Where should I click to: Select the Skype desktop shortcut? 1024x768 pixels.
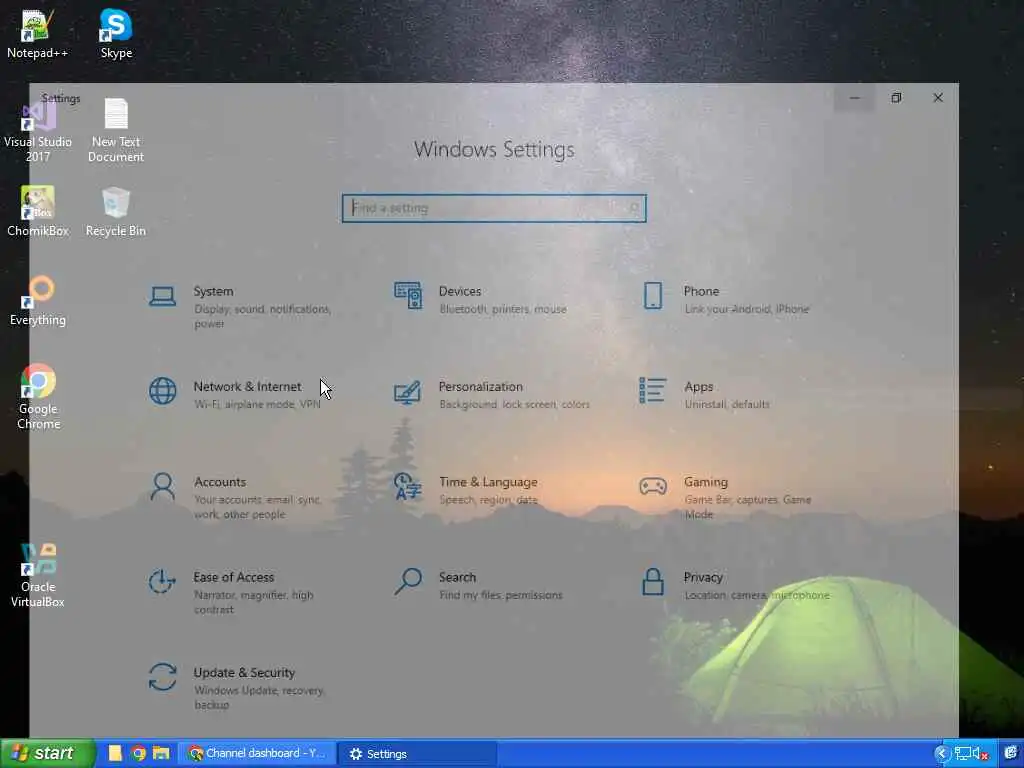coord(116,34)
